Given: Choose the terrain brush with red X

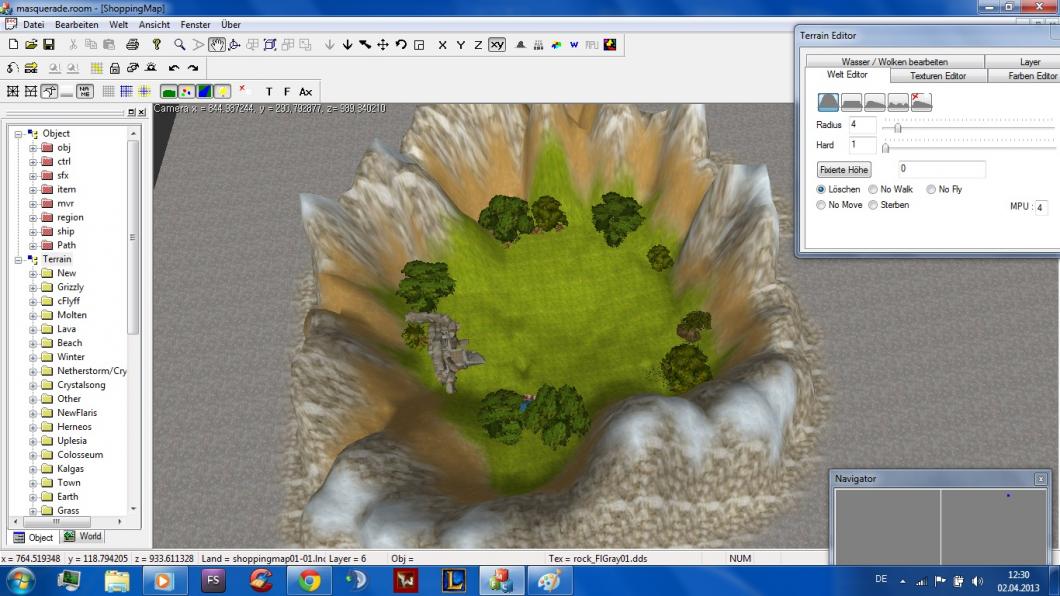Looking at the screenshot, I should pyautogui.click(x=921, y=102).
